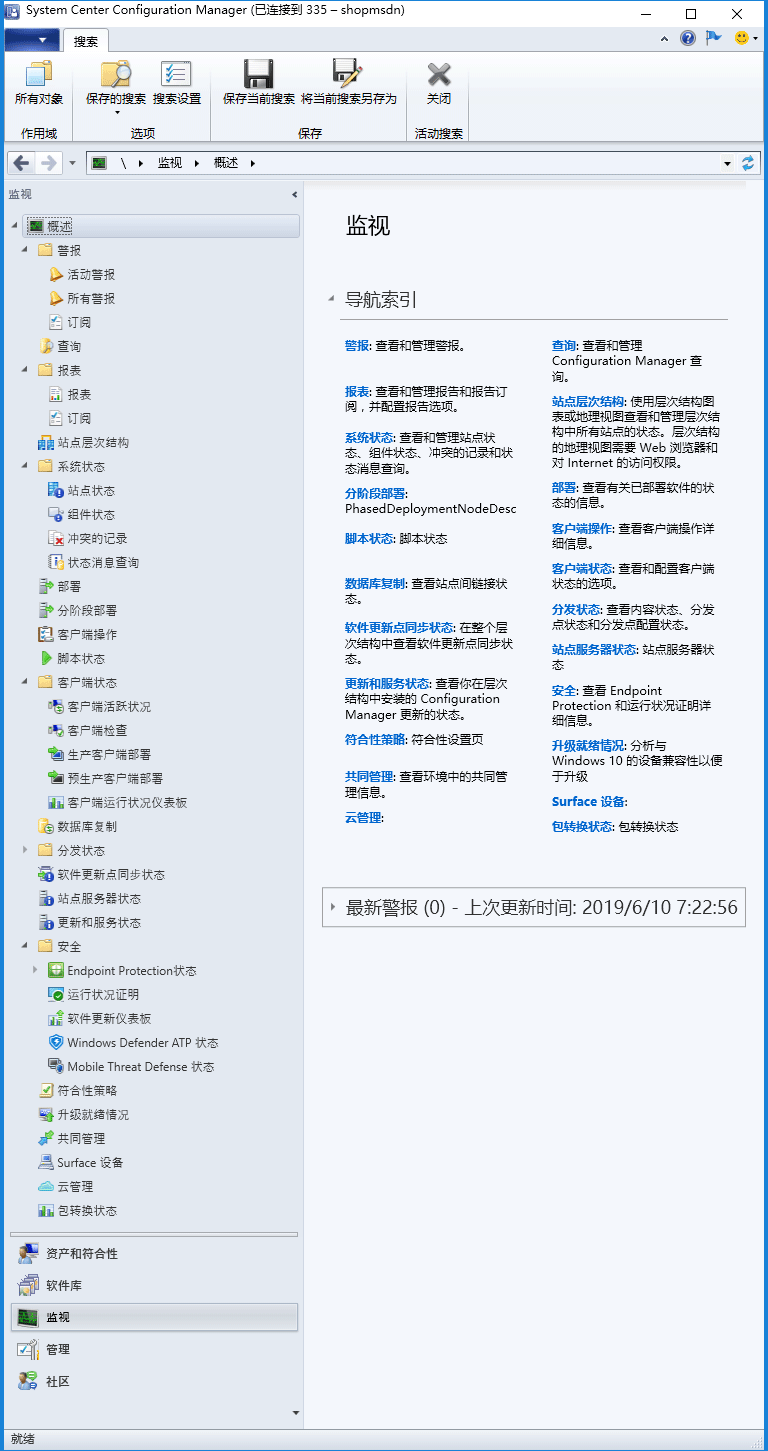Screen dimensions: 768x1451
Task: Open the address bar history dropdown
Action: 727,163
